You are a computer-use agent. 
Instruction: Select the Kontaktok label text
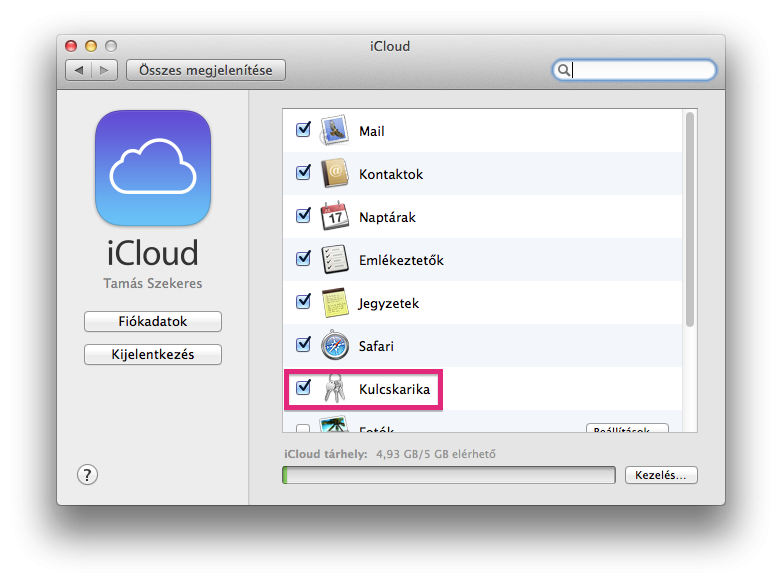391,174
